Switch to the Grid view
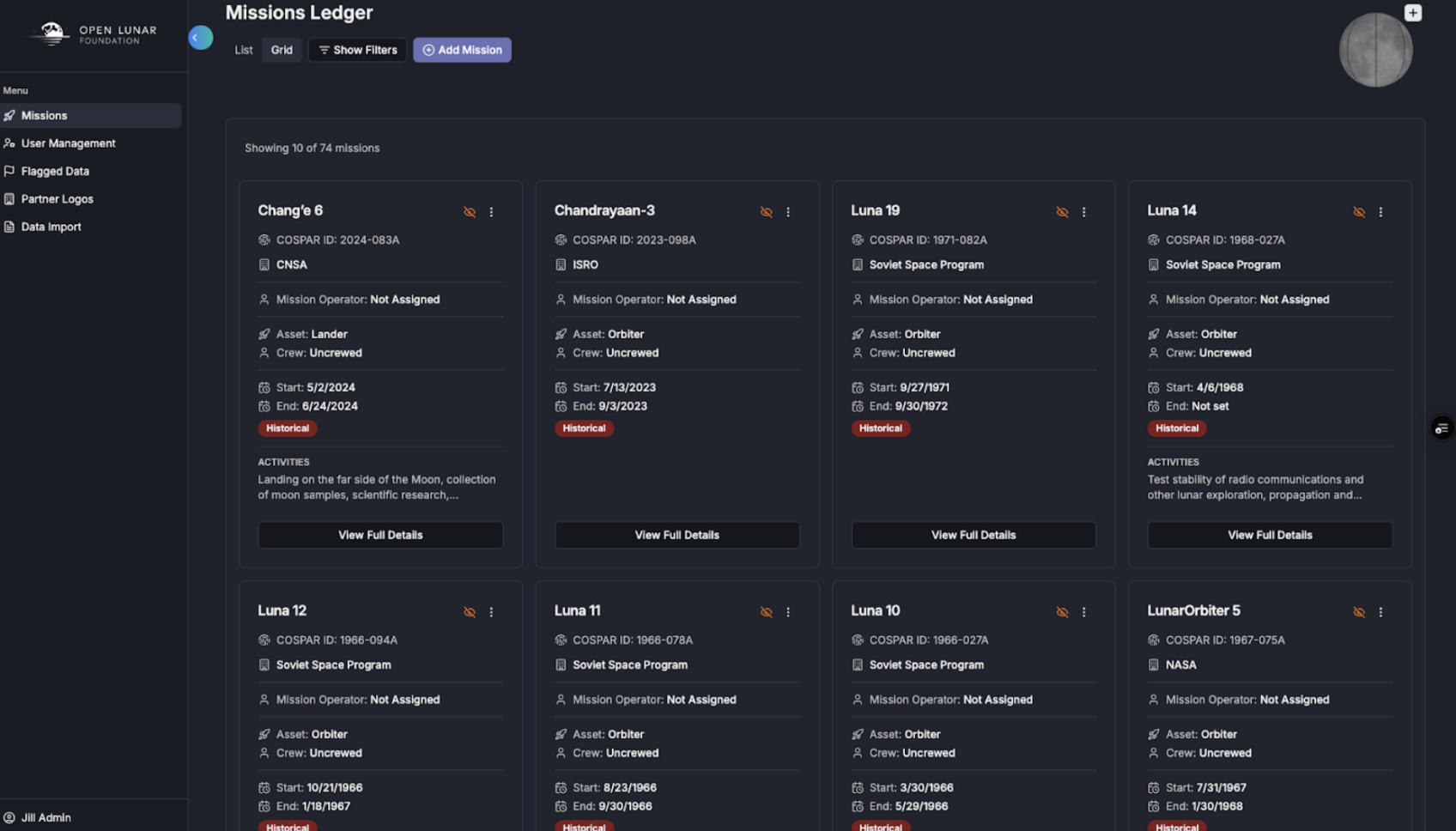The height and width of the screenshot is (831, 1456). coord(282,50)
